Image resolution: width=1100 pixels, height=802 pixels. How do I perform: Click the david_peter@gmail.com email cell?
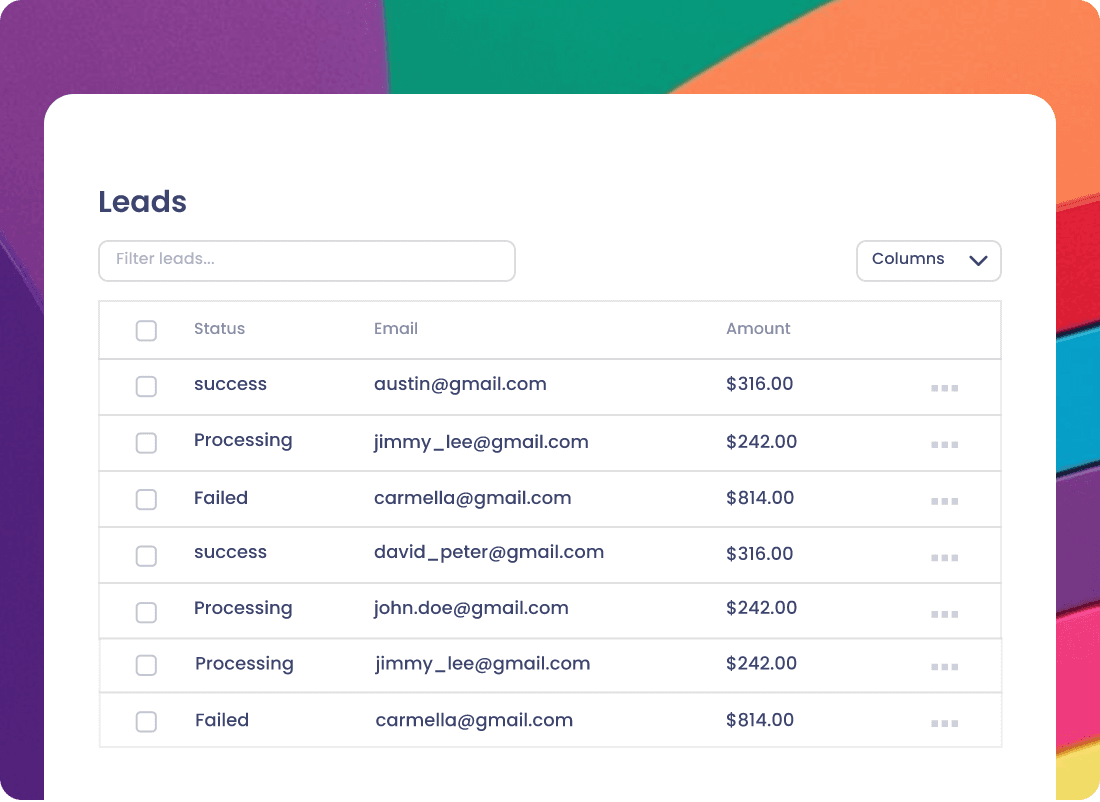coord(489,552)
